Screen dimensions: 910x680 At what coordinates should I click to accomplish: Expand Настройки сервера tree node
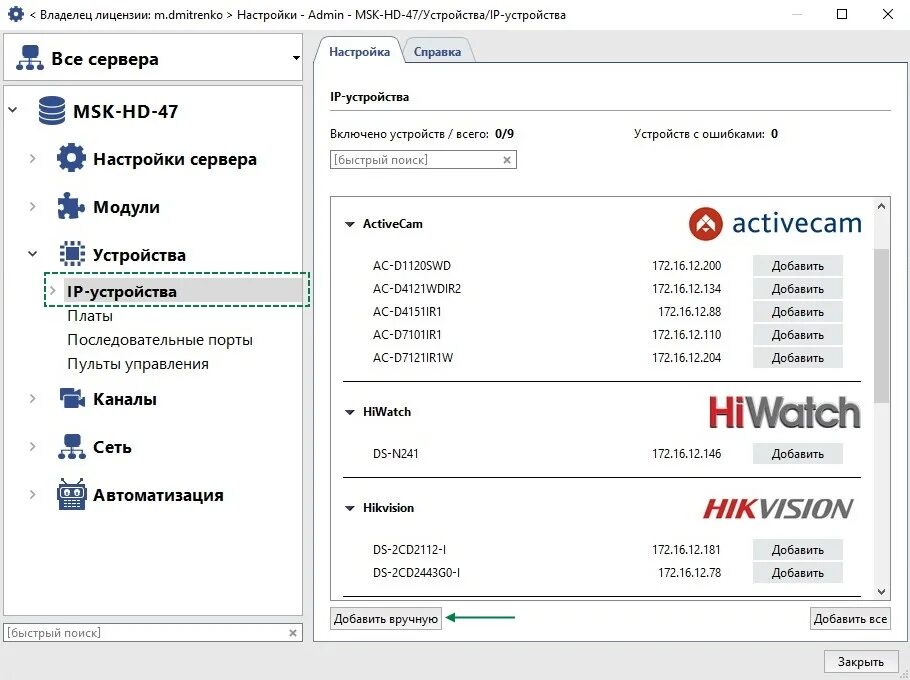(x=32, y=158)
